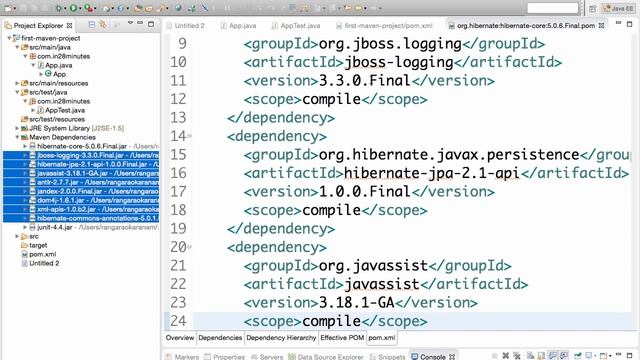This screenshot has width=640, height=360.
Task: Switch to first-maven-project/pom.xml tab
Action: [384, 25]
